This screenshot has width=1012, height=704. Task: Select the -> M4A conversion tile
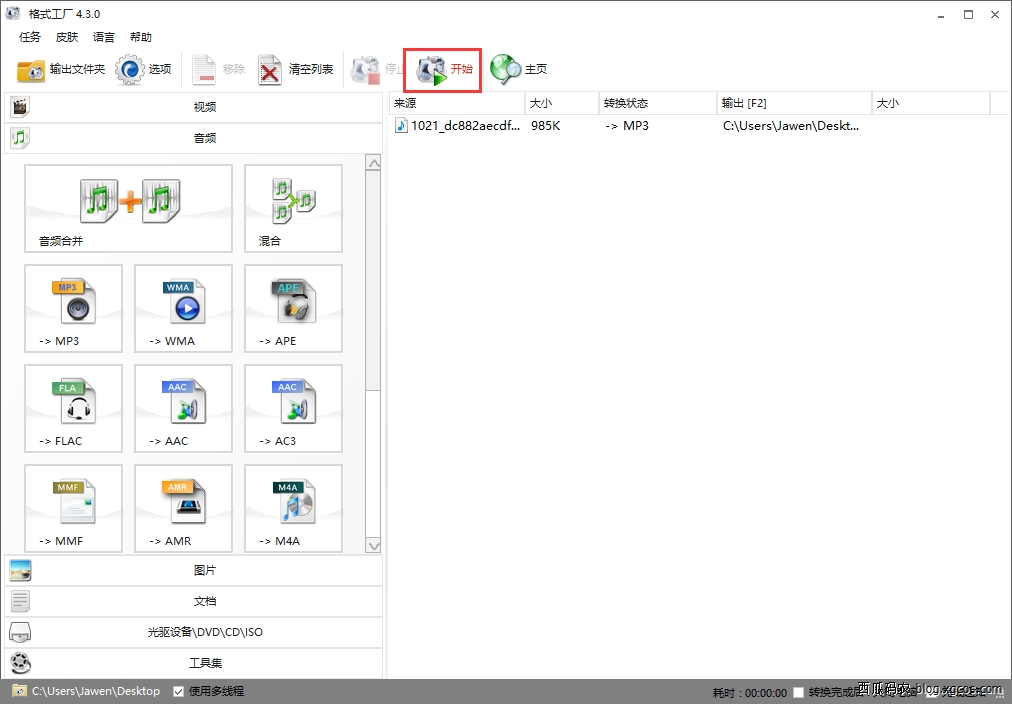[x=293, y=508]
